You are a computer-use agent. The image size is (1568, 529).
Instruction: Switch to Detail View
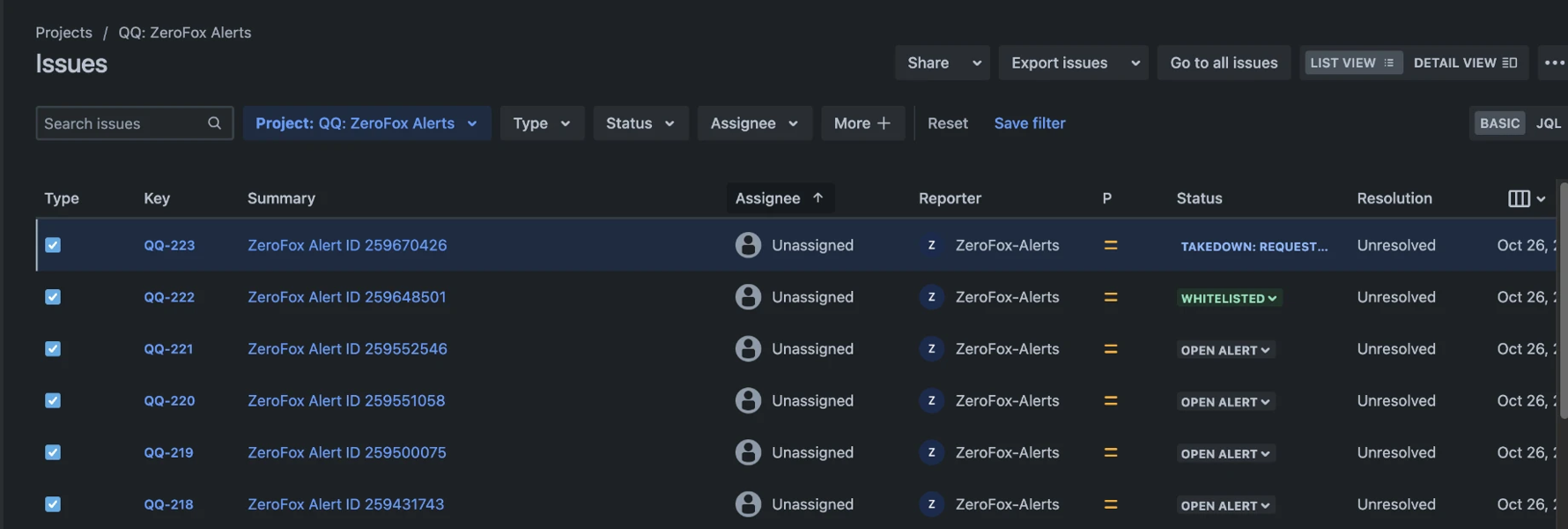pyautogui.click(x=1464, y=63)
